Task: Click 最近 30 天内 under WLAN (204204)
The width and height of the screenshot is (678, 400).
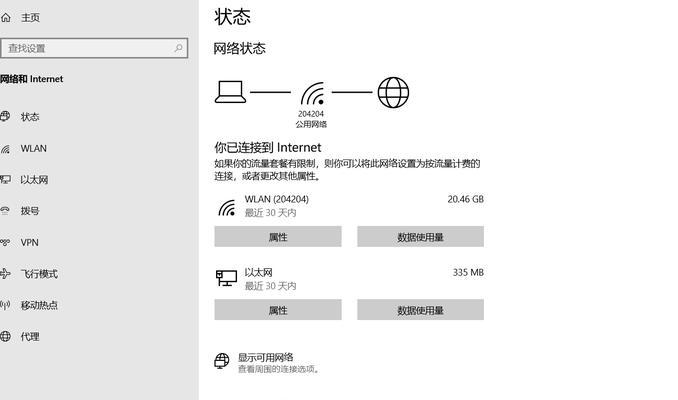Action: click(270, 213)
